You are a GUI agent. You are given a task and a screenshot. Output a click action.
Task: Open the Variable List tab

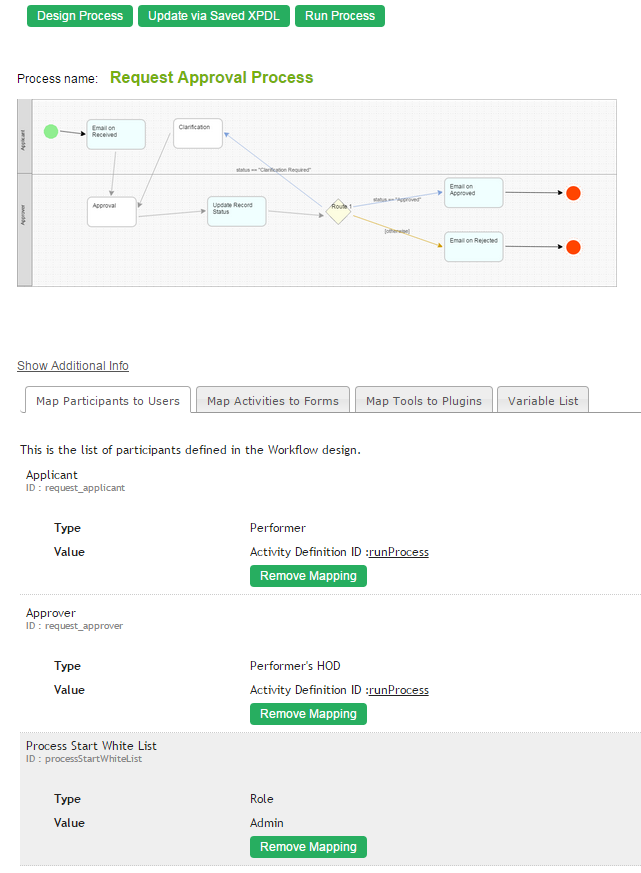[543, 401]
